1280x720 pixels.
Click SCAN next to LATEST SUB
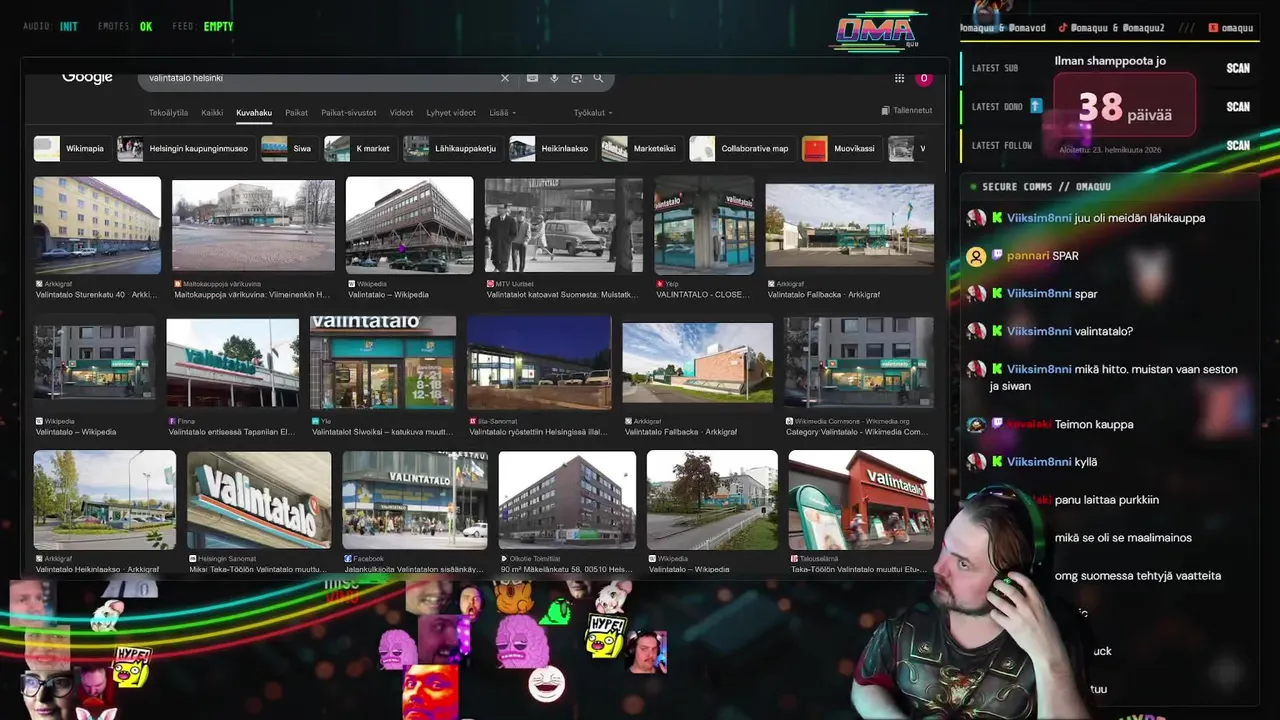[x=1238, y=68]
